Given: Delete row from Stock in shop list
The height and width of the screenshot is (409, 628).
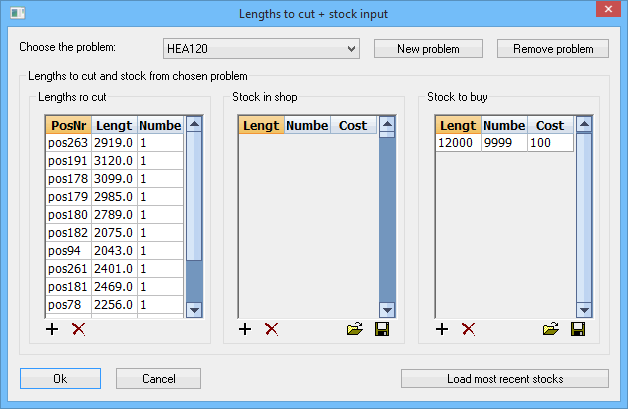Looking at the screenshot, I should [x=270, y=329].
